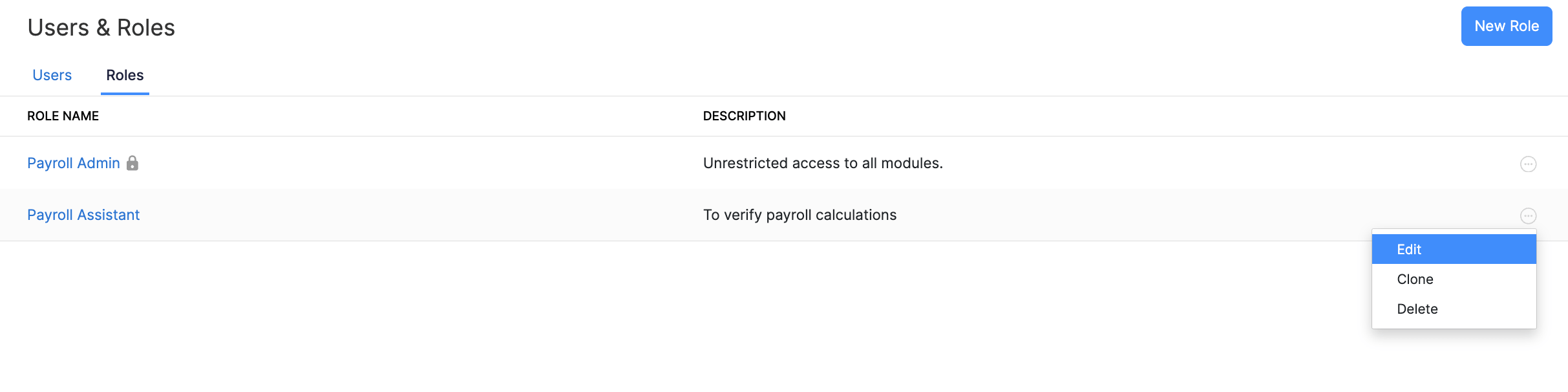Click the DESCRIPTION column header
The height and width of the screenshot is (392, 1568).
pyautogui.click(x=744, y=116)
